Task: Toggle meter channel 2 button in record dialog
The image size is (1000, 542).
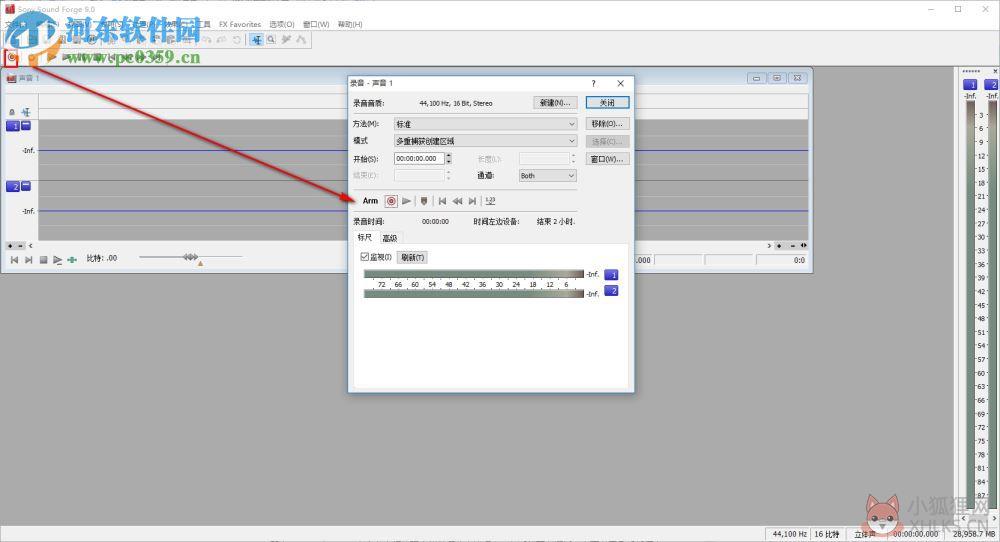Action: (611, 291)
